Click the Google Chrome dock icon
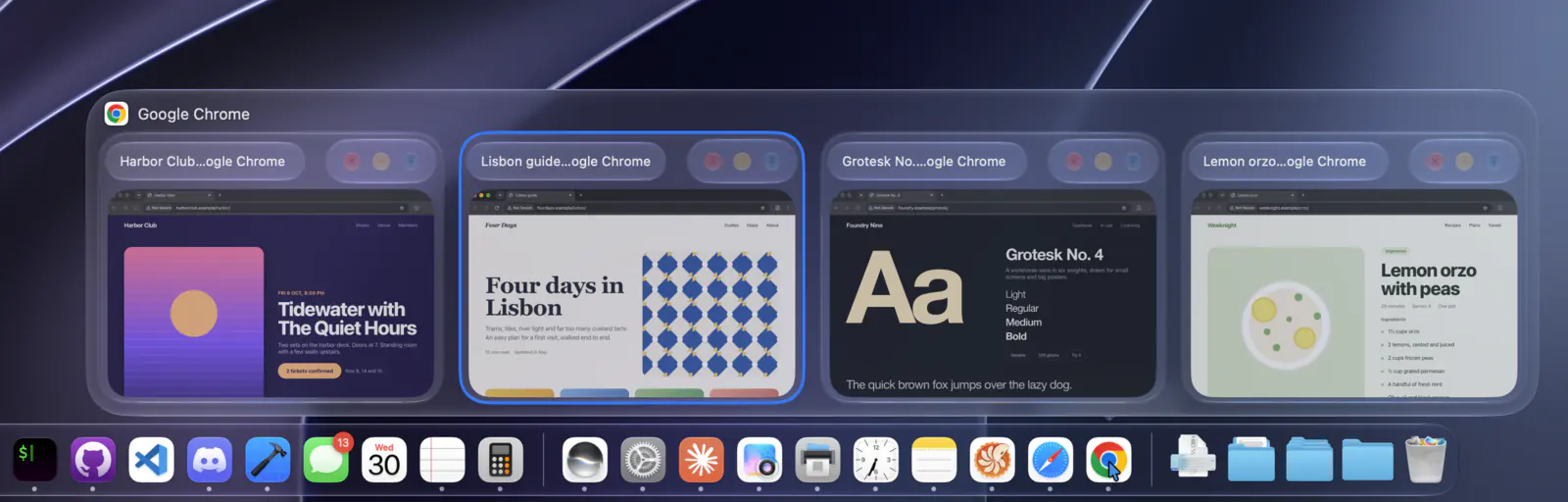This screenshot has height=502, width=1568. pyautogui.click(x=1108, y=460)
